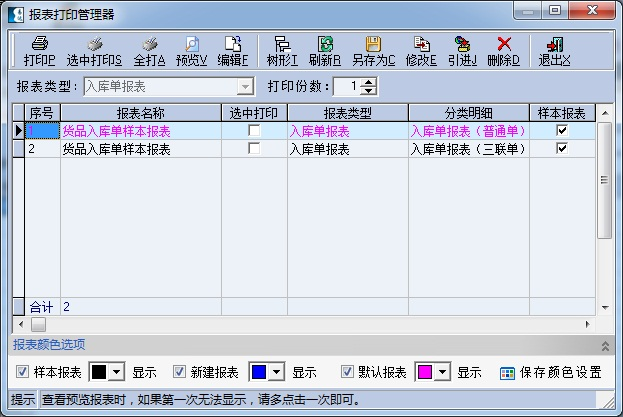This screenshot has width=623, height=417.
Task: Collapse the 报表颜色选项 panel
Action: 604,345
